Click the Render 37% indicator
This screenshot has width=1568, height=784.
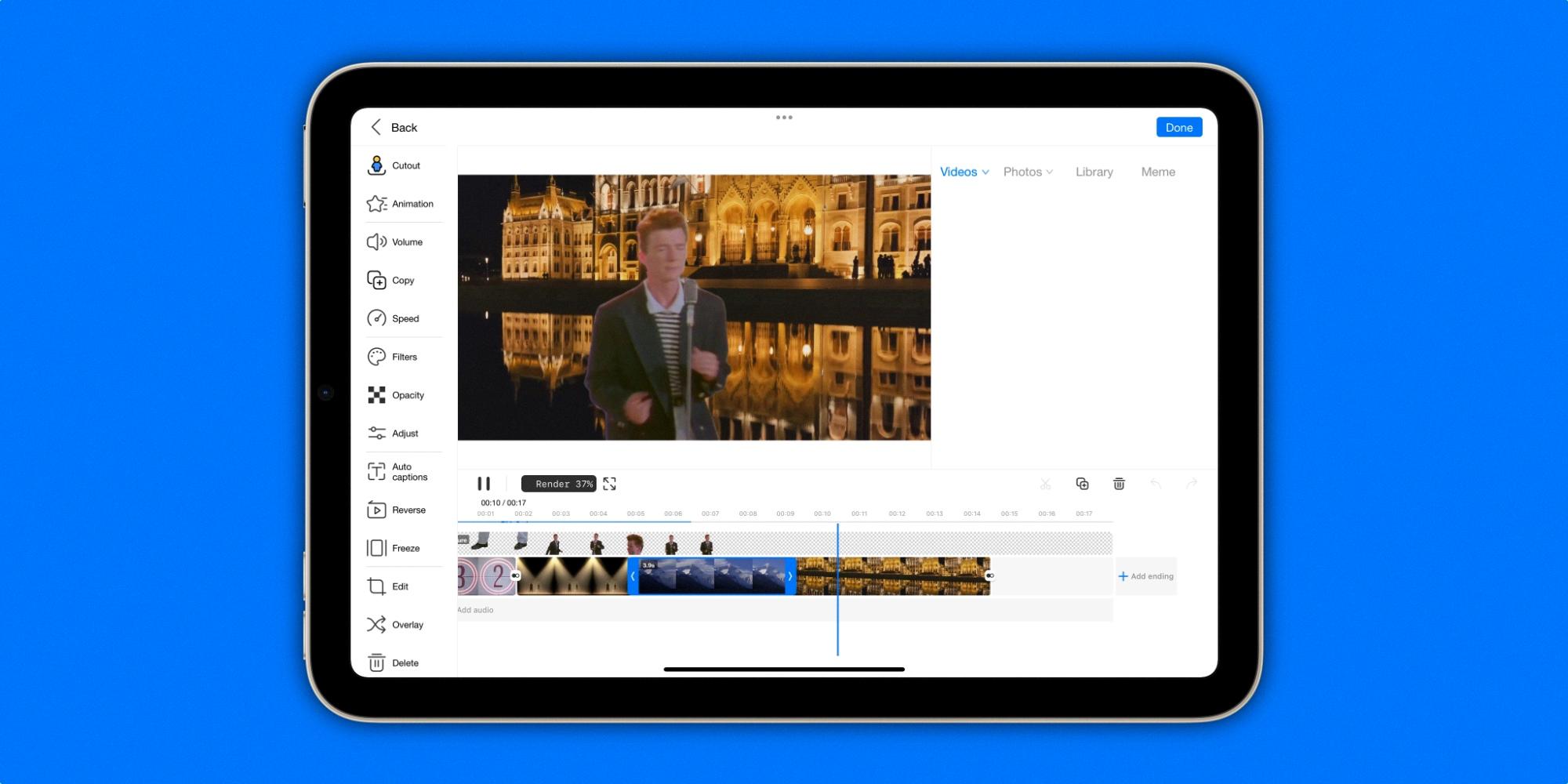tap(559, 484)
